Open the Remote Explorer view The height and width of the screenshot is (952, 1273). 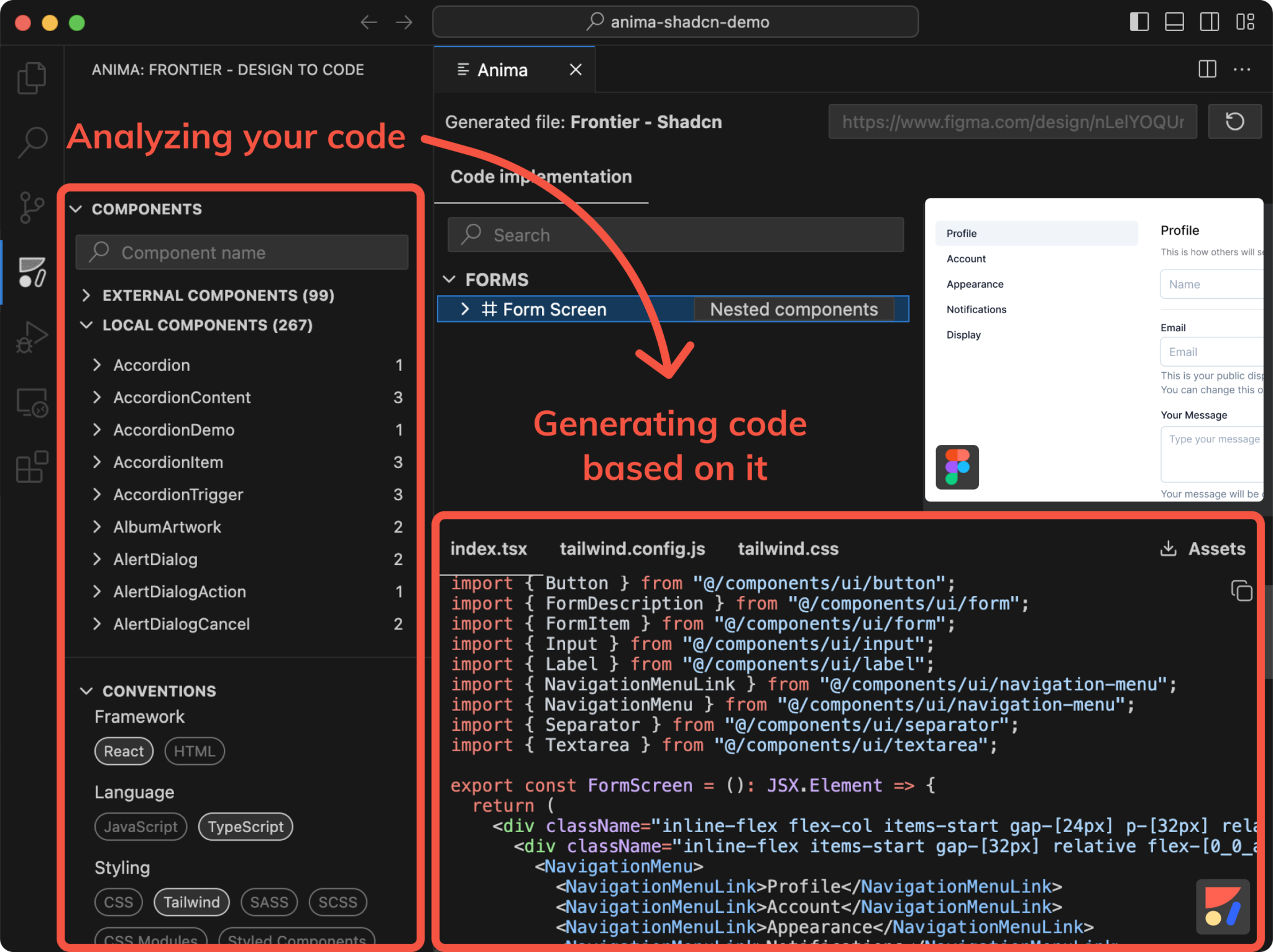point(31,401)
